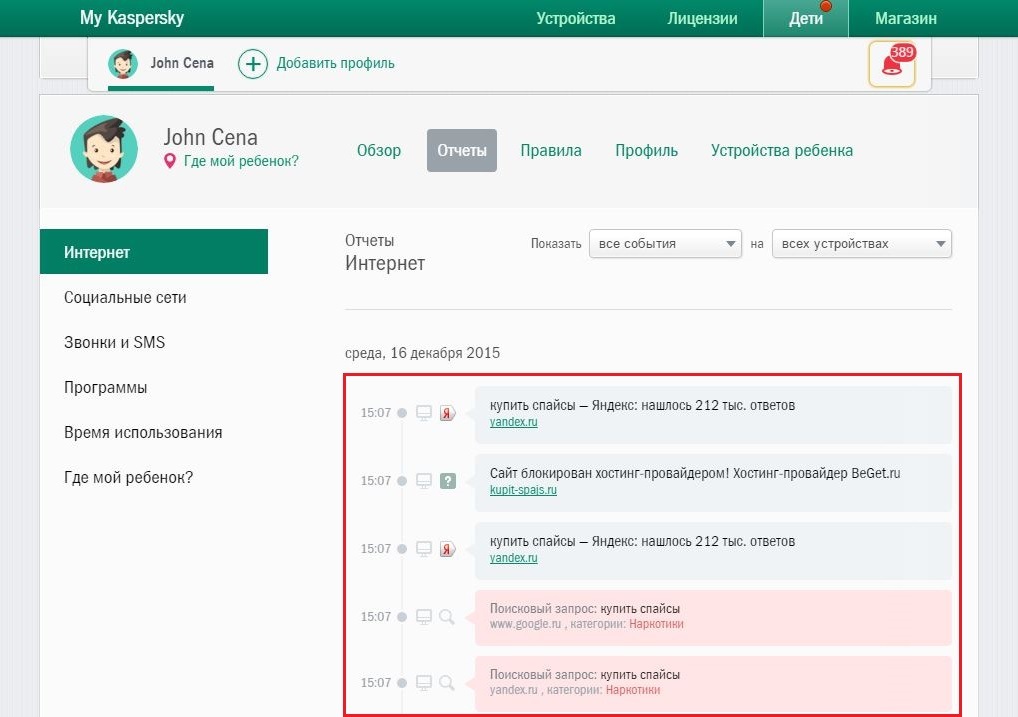Open the 'все события' filter dropdown
The image size is (1018, 717).
click(x=665, y=244)
